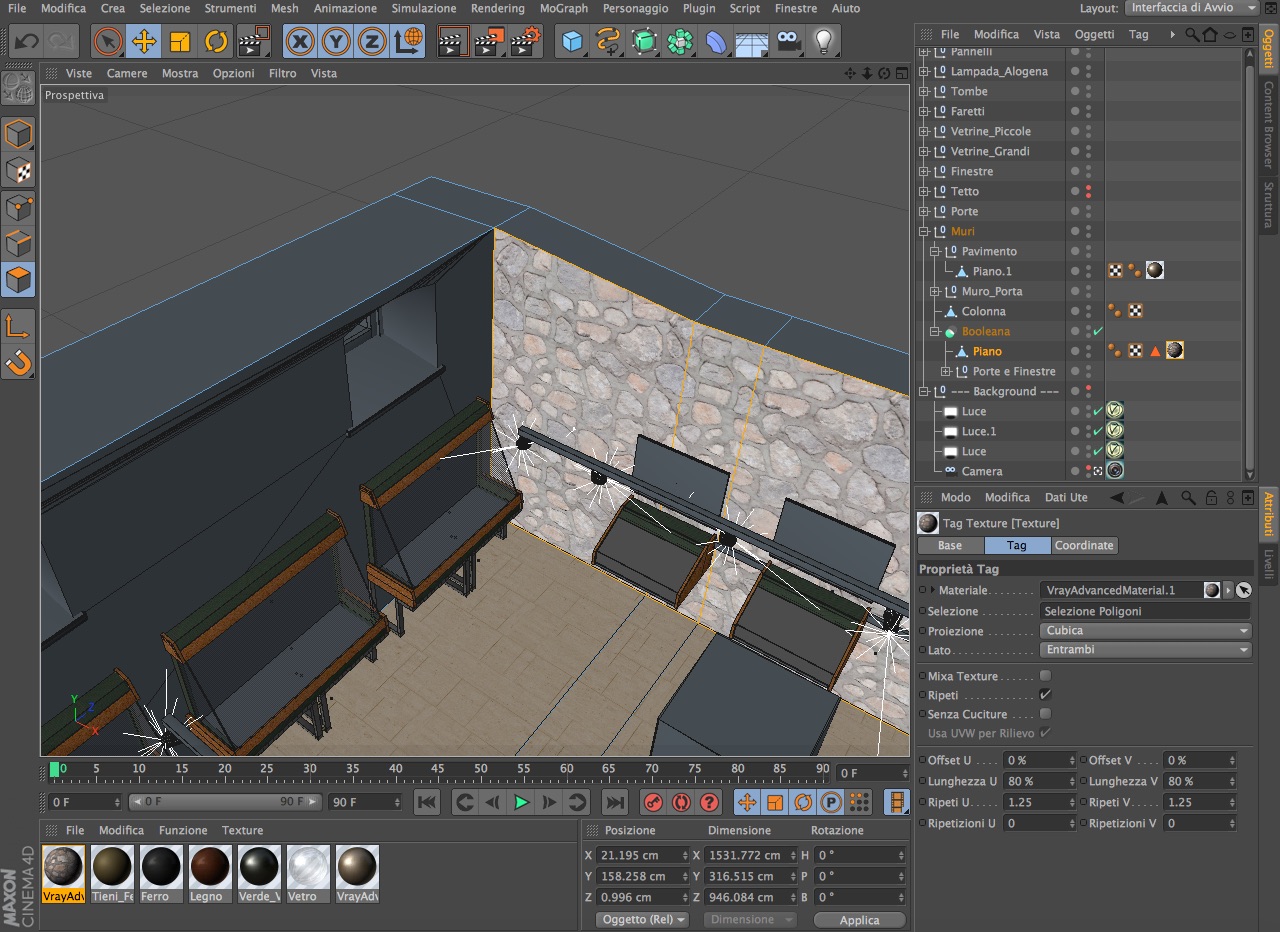Click the Lunghezza U field
The image size is (1280, 932).
coord(1041,781)
